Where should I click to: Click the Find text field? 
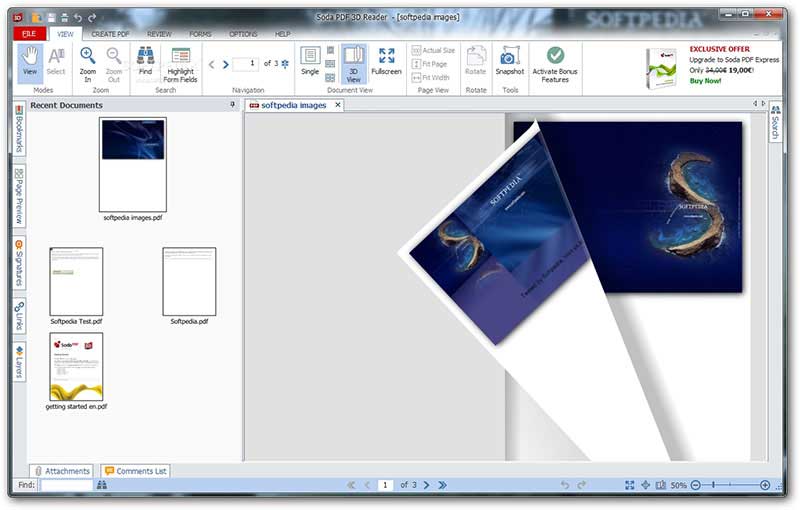(67, 484)
